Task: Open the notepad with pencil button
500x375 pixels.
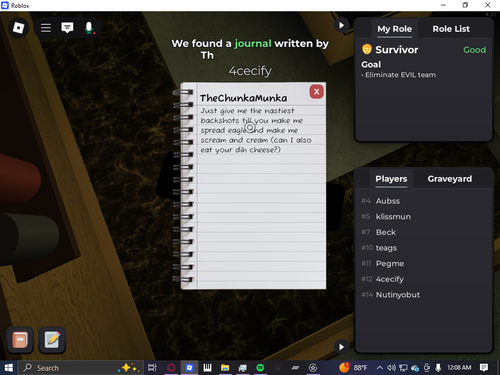Action: pos(52,340)
